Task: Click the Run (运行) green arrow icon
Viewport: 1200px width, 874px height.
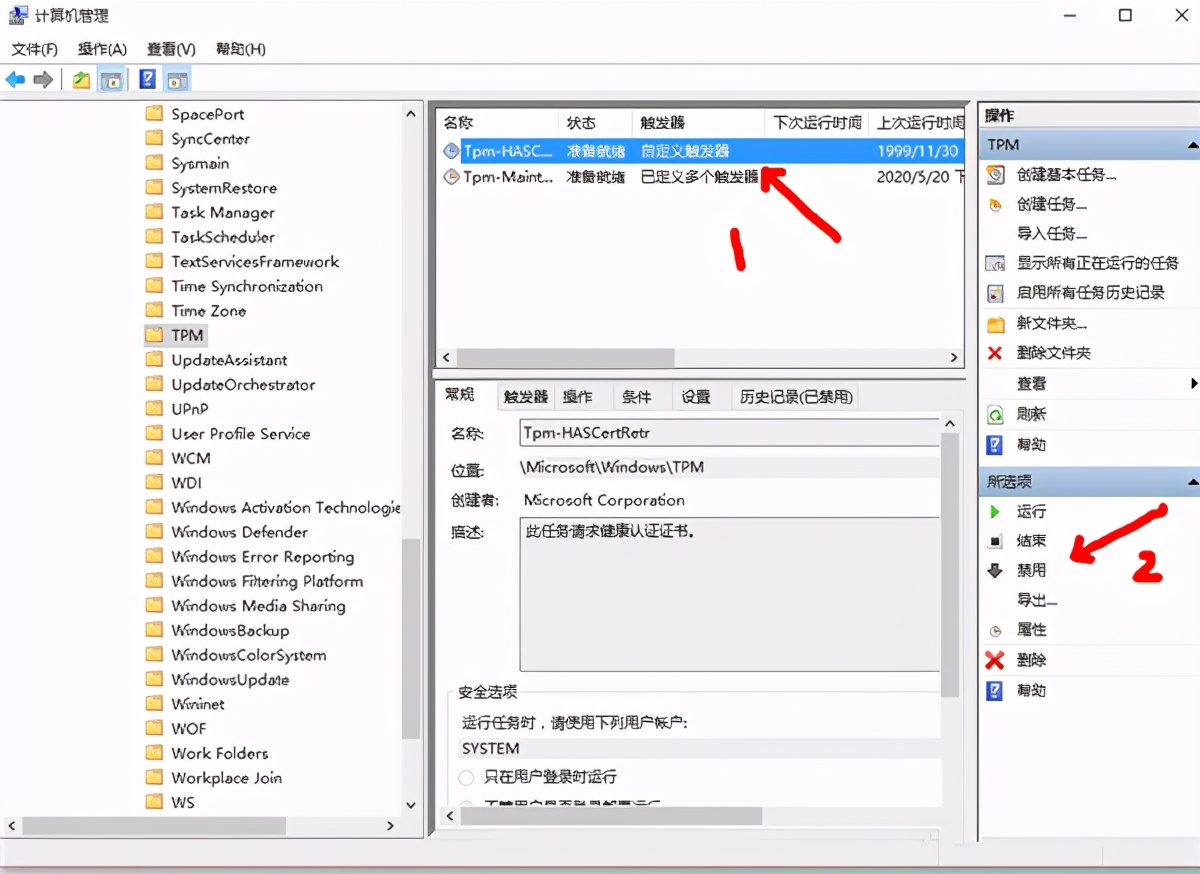Action: 996,510
